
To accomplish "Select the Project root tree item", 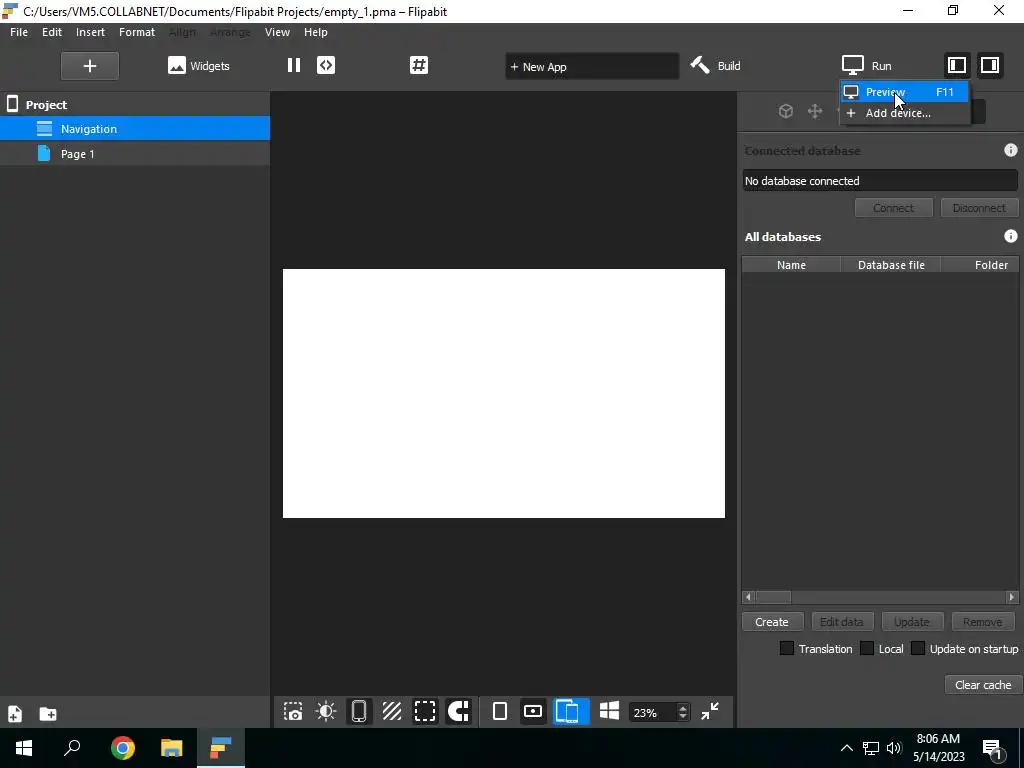I will (x=135, y=104).
